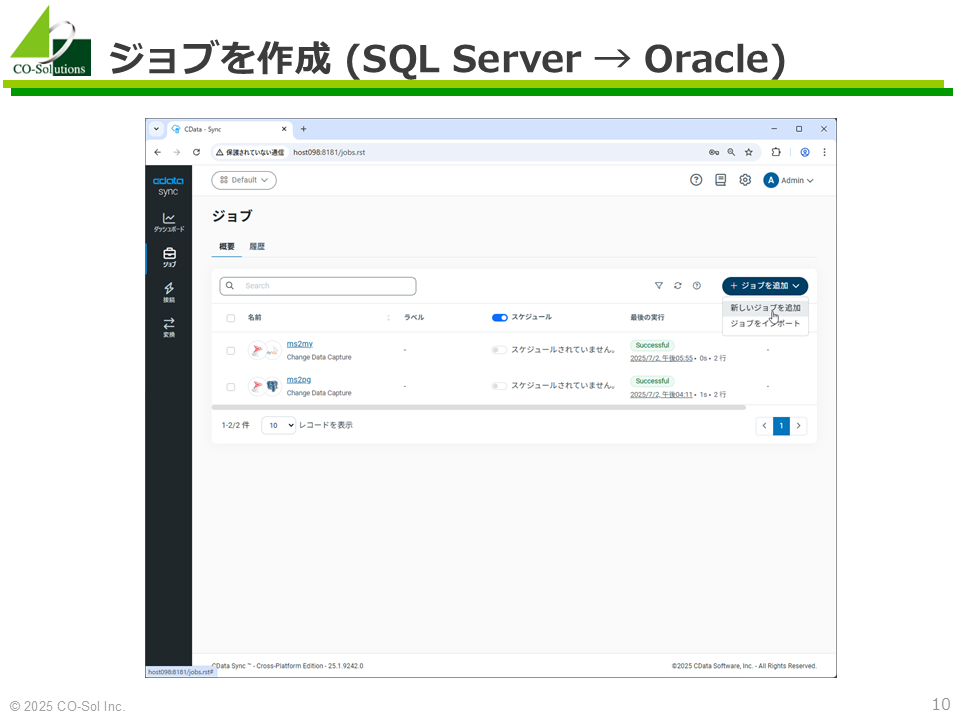
Task: Click the zoom magnifier icon in address bar
Action: (x=731, y=152)
